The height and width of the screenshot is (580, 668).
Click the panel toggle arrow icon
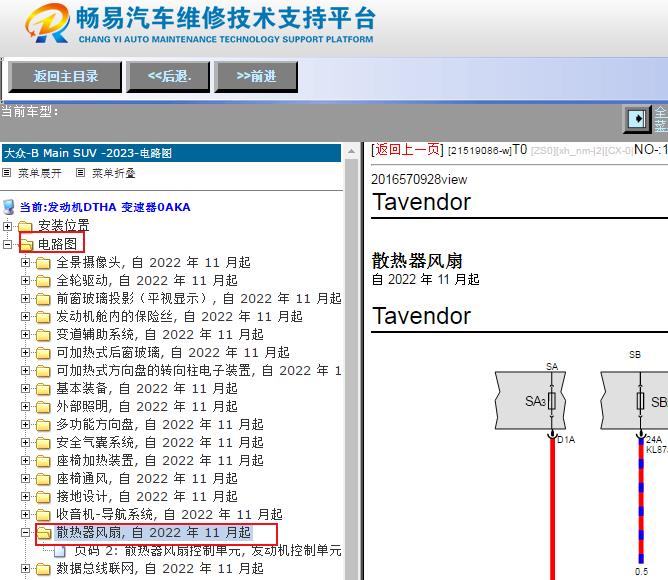coord(637,118)
